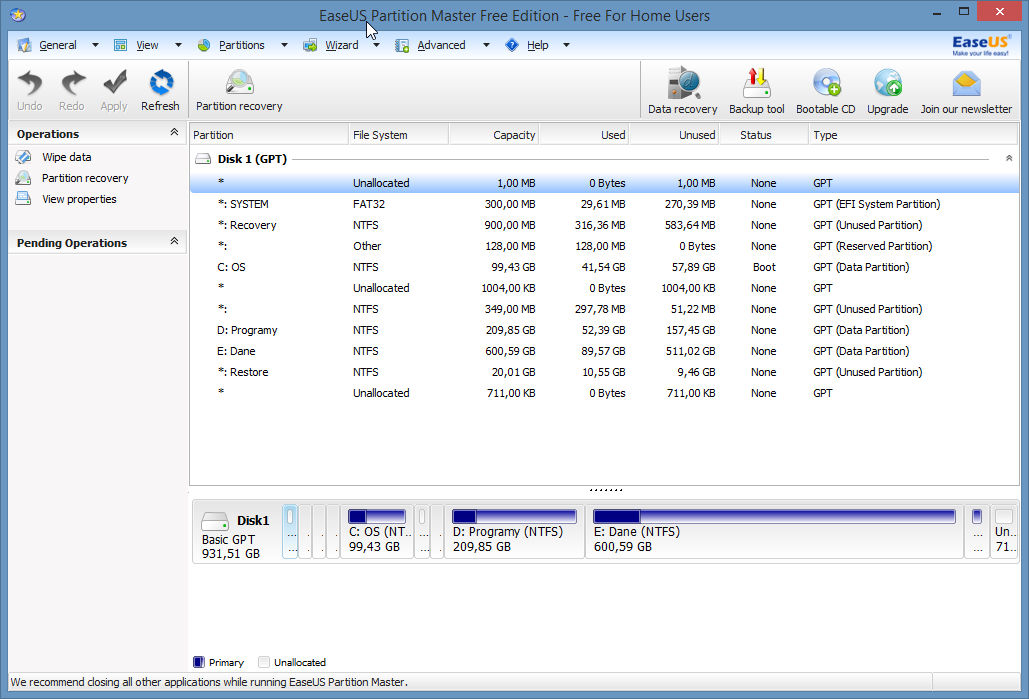1029x699 pixels.
Task: Collapse the Operations panel
Action: click(x=174, y=133)
